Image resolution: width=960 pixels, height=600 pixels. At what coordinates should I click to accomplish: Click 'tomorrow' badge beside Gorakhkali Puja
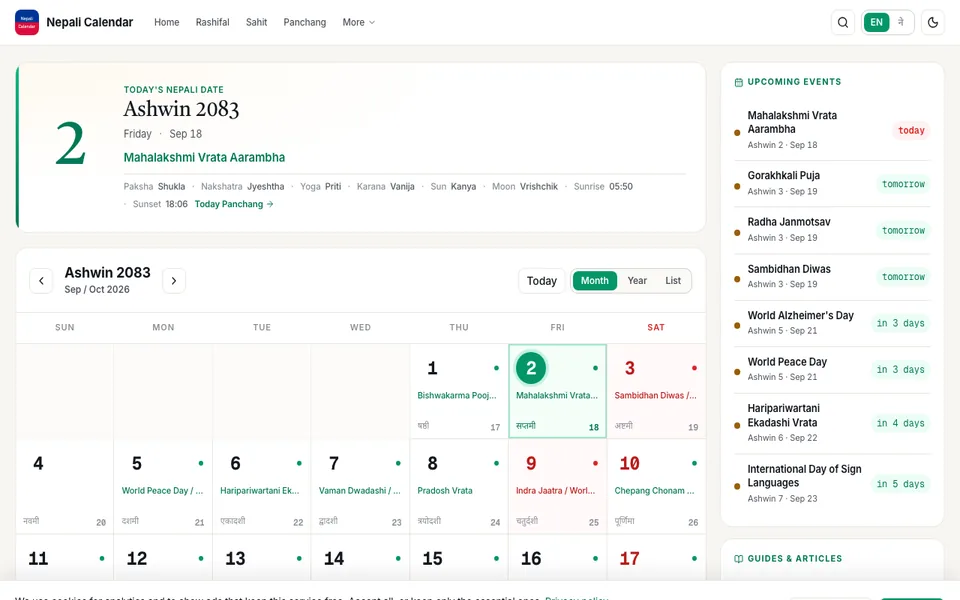pyautogui.click(x=903, y=184)
